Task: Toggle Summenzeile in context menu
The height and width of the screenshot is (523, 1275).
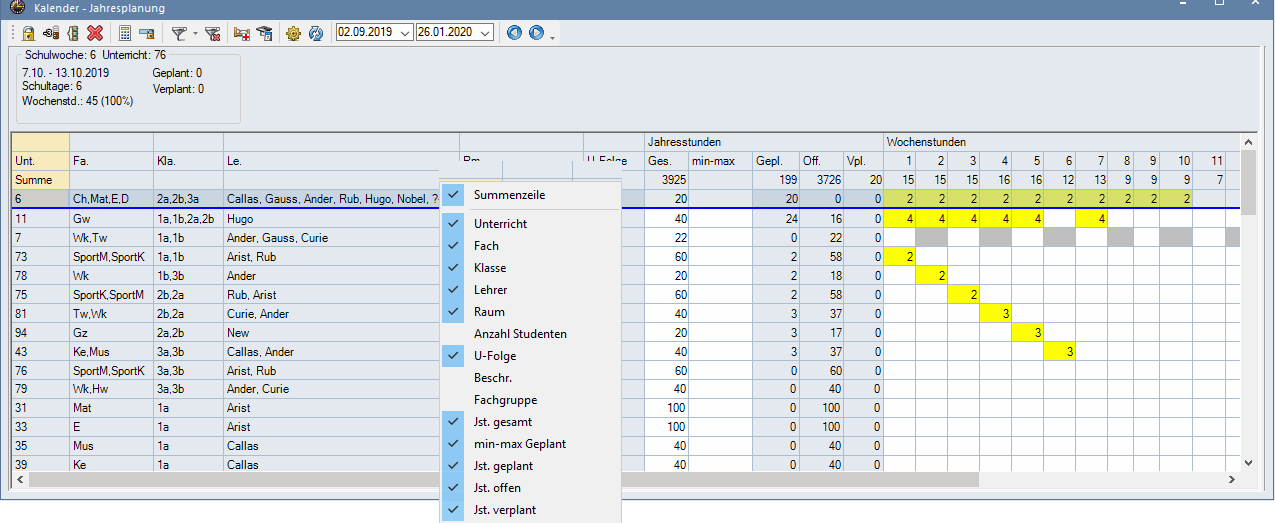Action: pyautogui.click(x=530, y=194)
